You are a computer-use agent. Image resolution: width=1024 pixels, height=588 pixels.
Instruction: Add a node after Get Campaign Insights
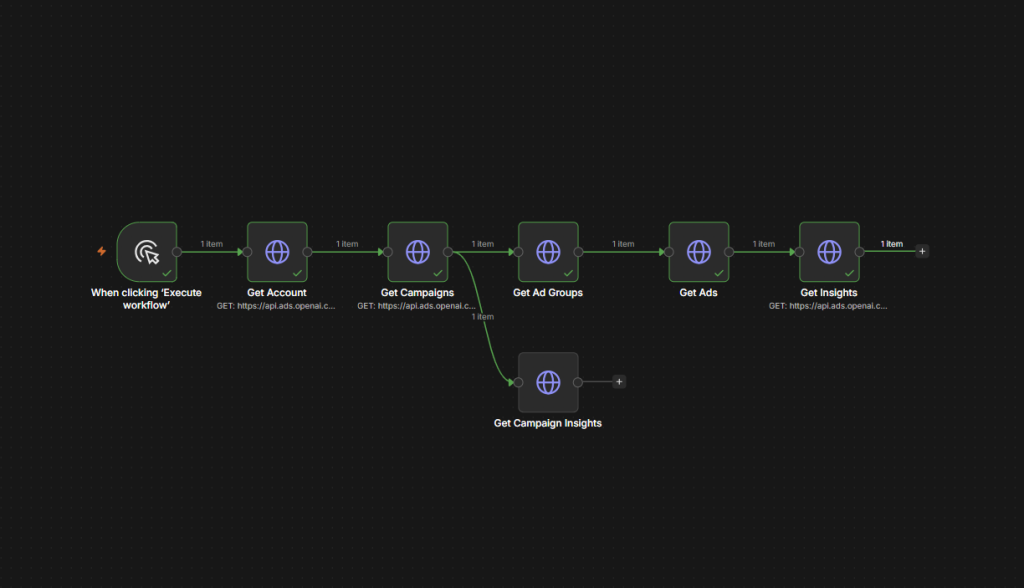click(x=619, y=382)
